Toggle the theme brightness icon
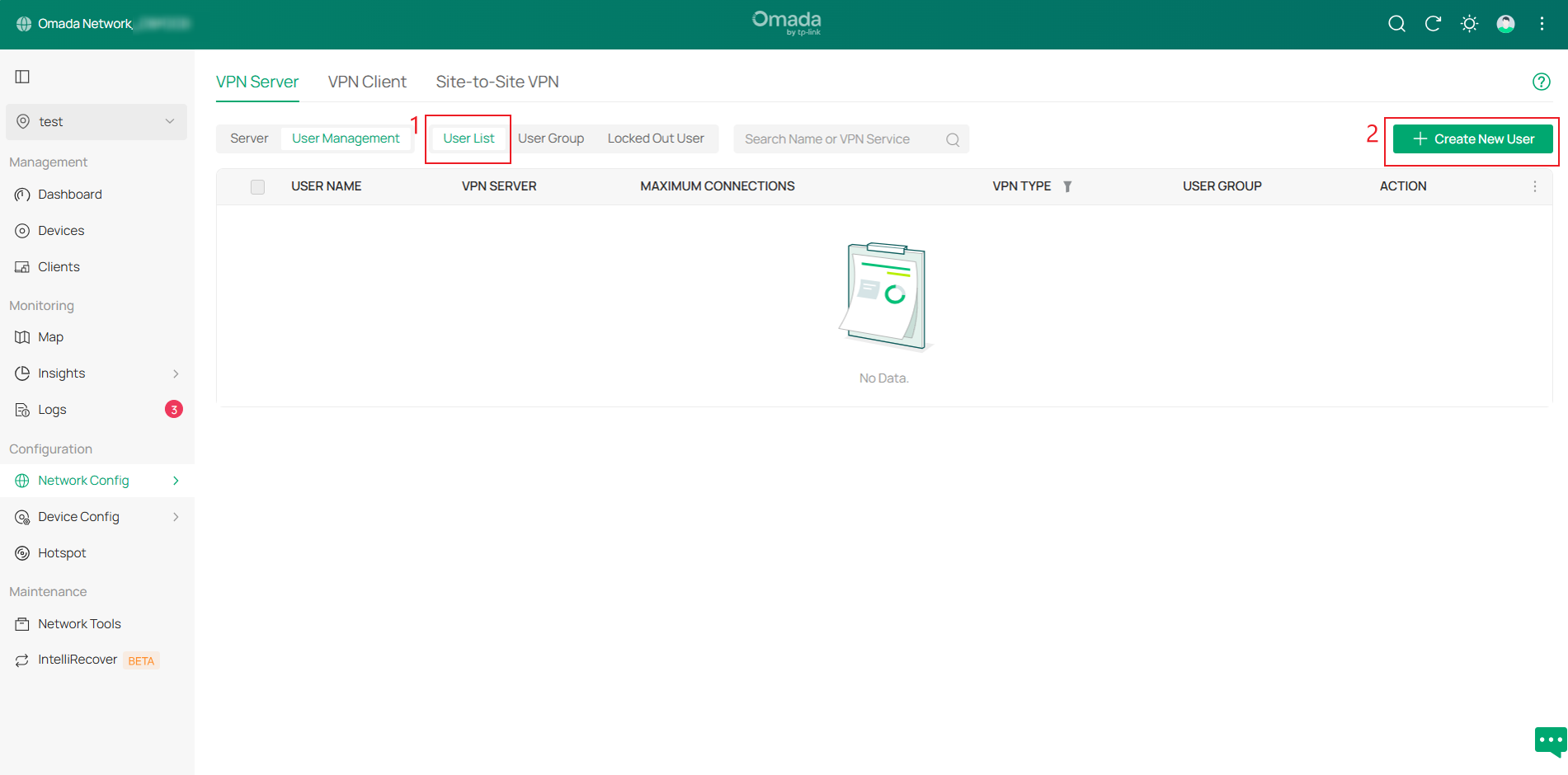Image resolution: width=1568 pixels, height=775 pixels. pyautogui.click(x=1469, y=24)
